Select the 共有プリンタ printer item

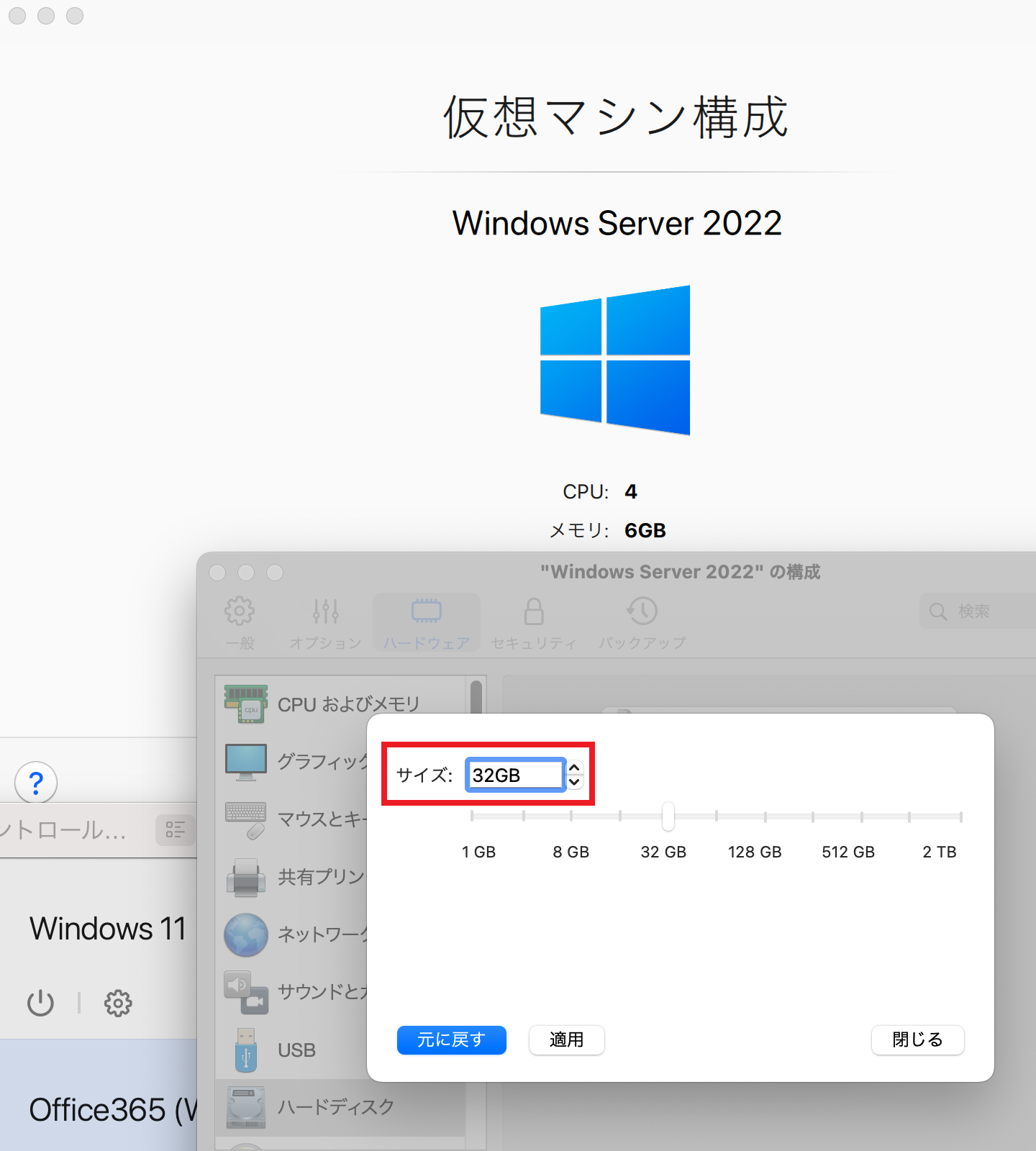point(292,877)
